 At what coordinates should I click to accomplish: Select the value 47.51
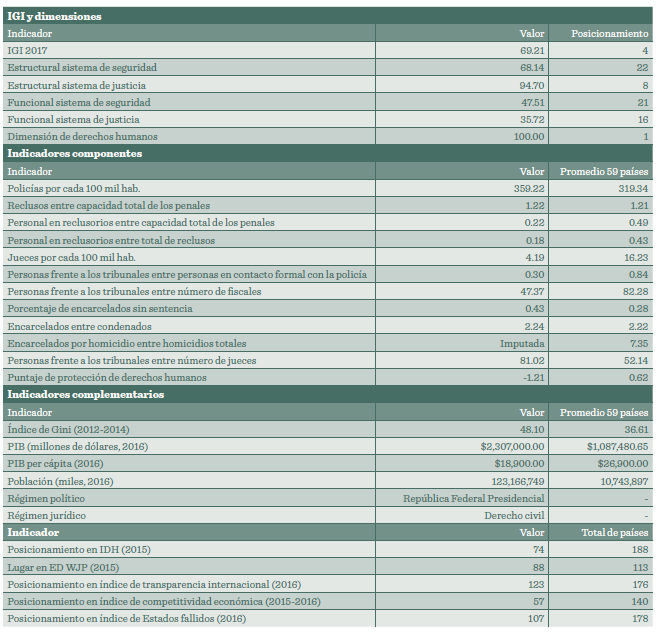532,102
